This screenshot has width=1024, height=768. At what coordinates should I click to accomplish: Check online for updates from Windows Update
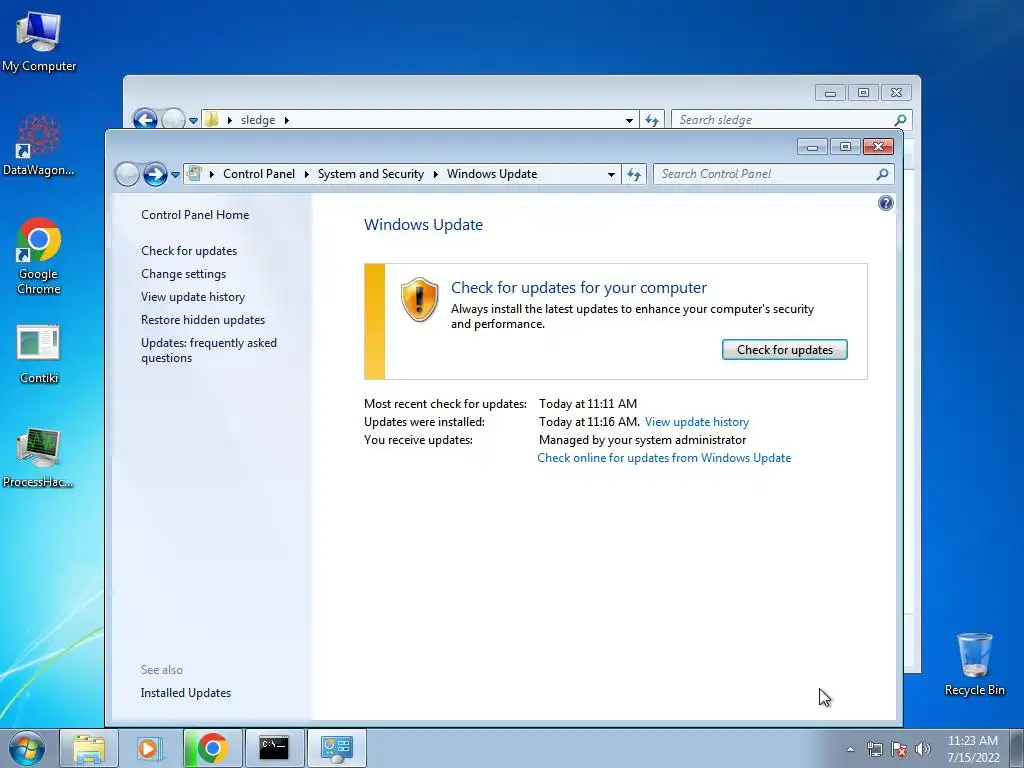(x=664, y=458)
